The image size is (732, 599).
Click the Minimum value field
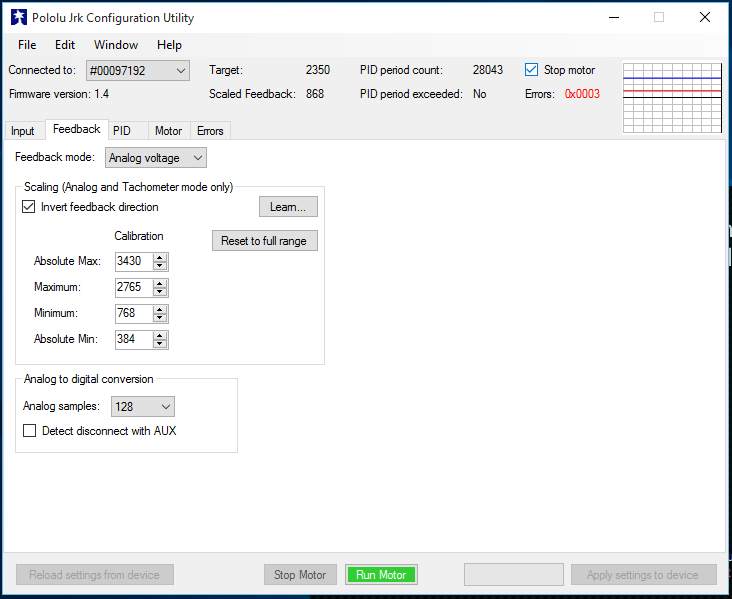click(x=134, y=313)
